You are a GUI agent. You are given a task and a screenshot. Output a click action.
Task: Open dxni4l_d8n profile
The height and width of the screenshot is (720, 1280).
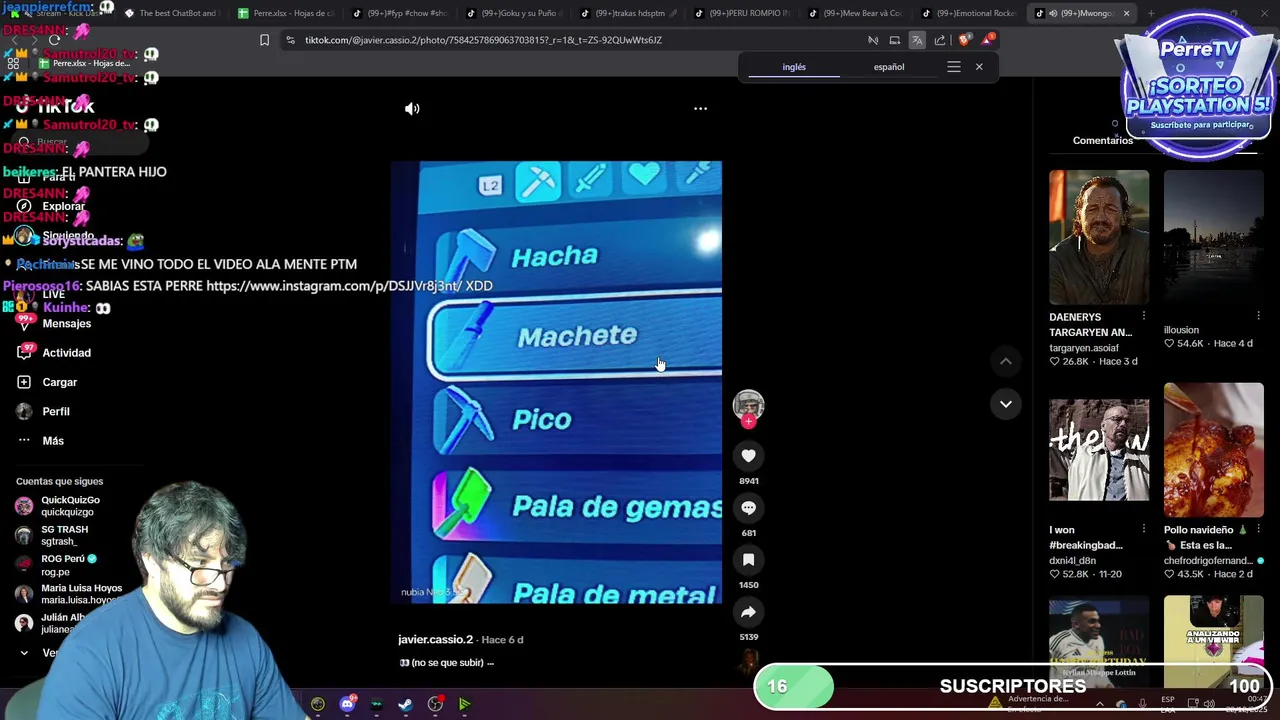coord(1072,561)
